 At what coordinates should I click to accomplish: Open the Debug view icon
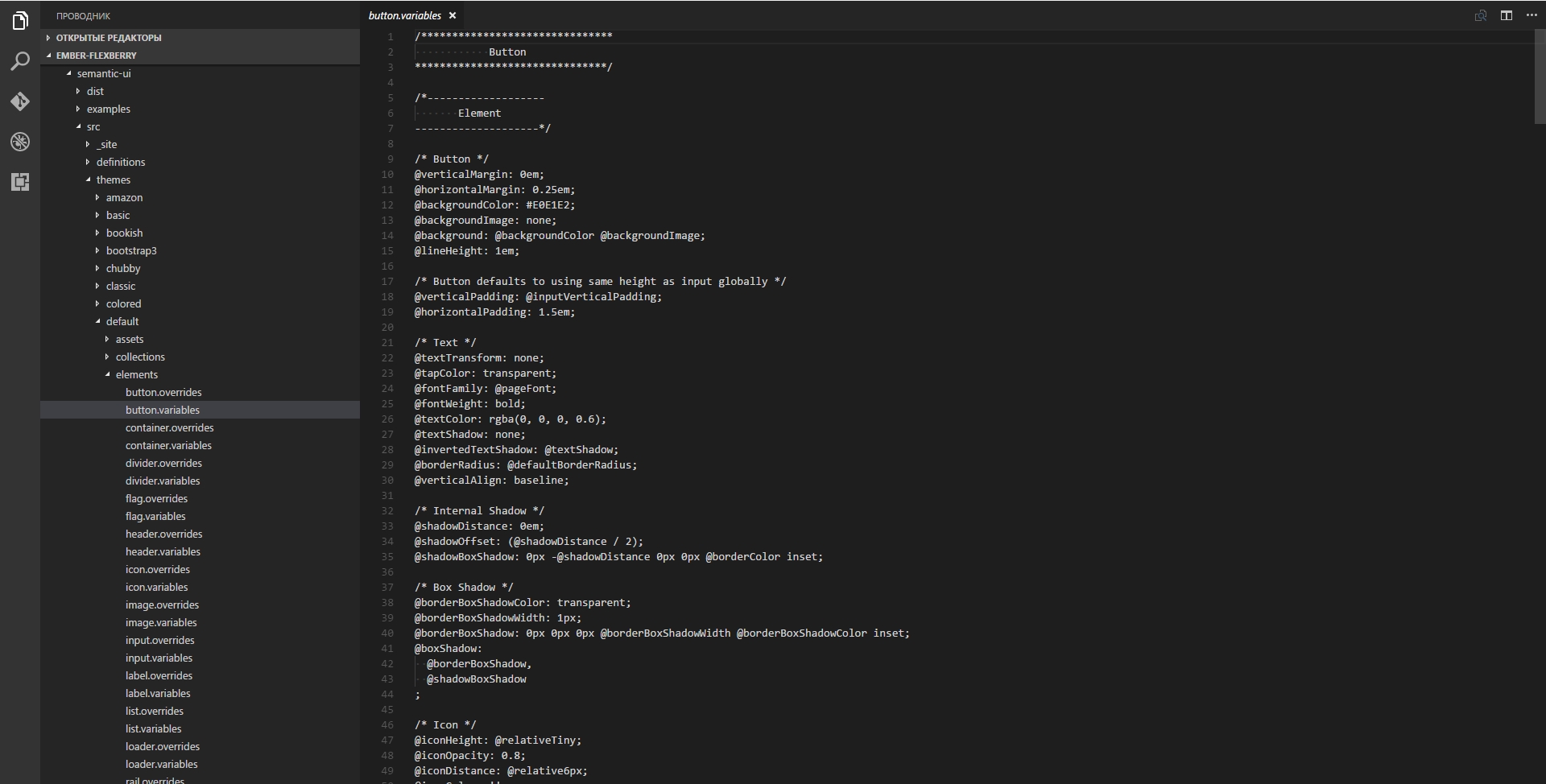(20, 142)
